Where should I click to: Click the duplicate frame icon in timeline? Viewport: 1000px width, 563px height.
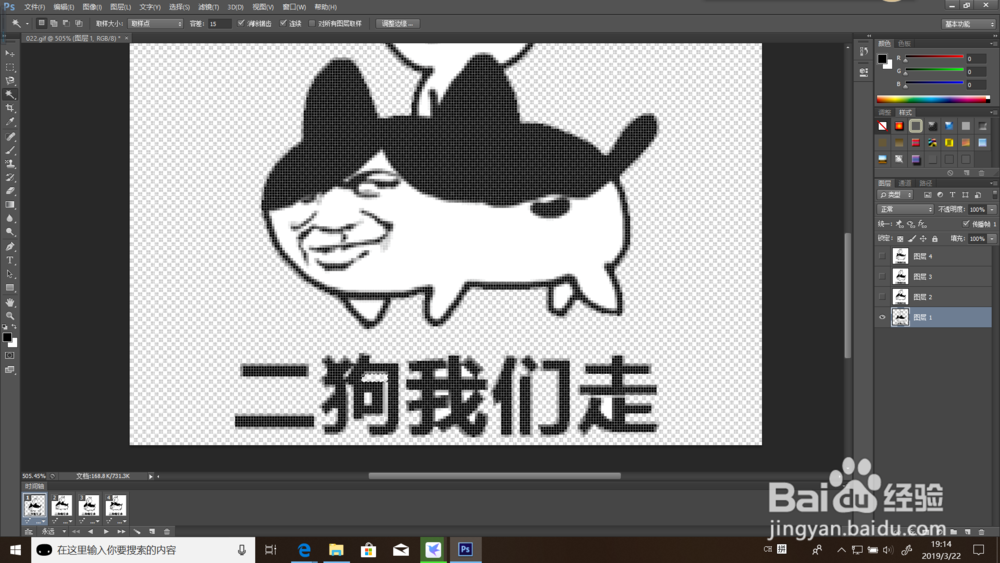coord(152,531)
